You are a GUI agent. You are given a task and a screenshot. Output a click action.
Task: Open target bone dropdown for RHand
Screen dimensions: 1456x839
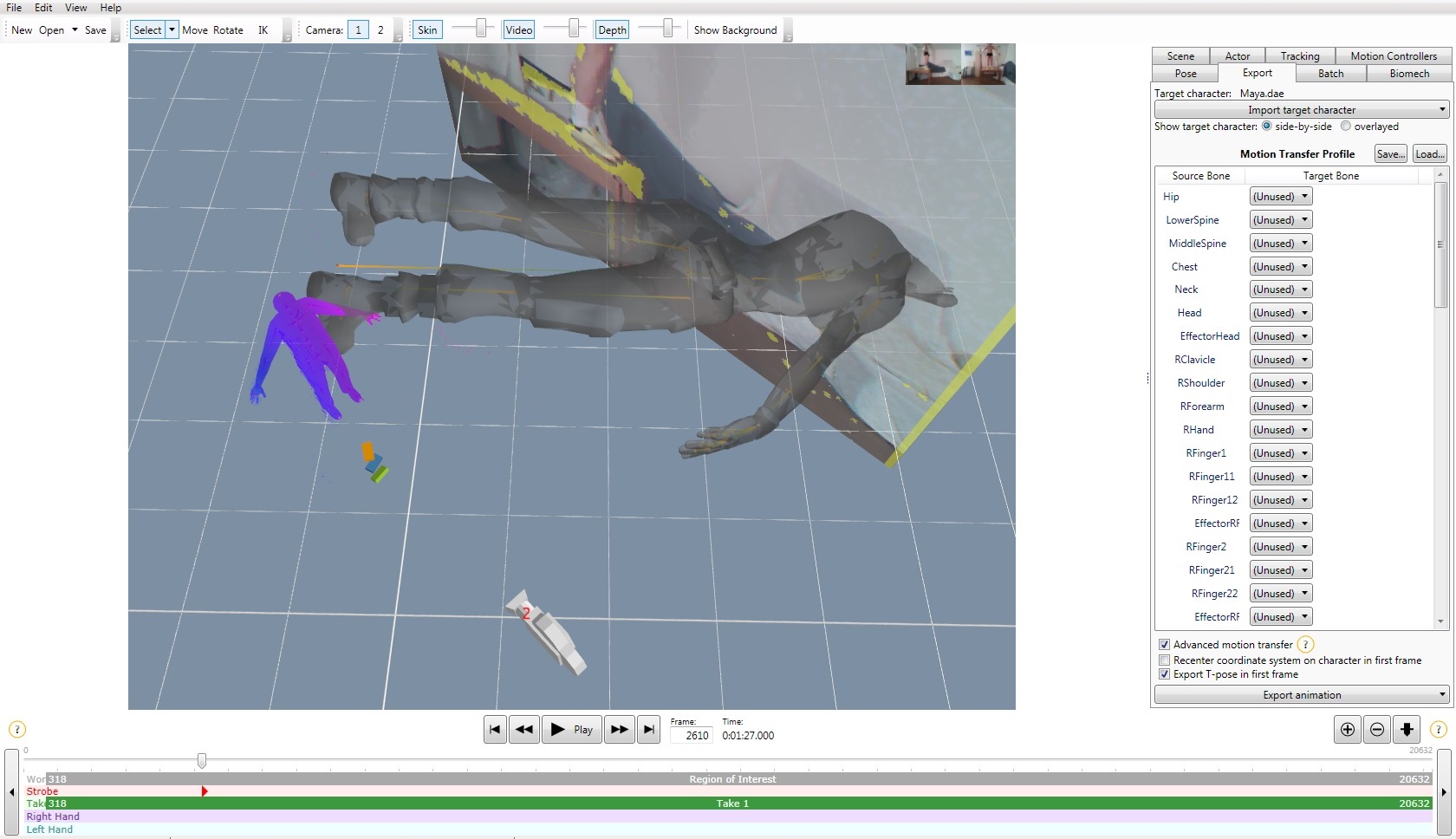[1281, 430]
